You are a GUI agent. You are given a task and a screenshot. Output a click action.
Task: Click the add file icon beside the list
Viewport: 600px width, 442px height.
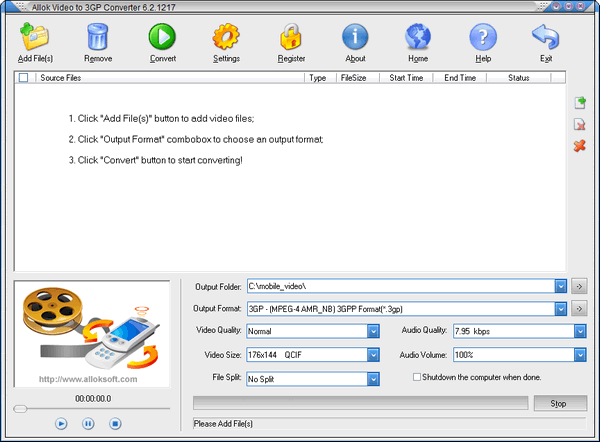[580, 103]
